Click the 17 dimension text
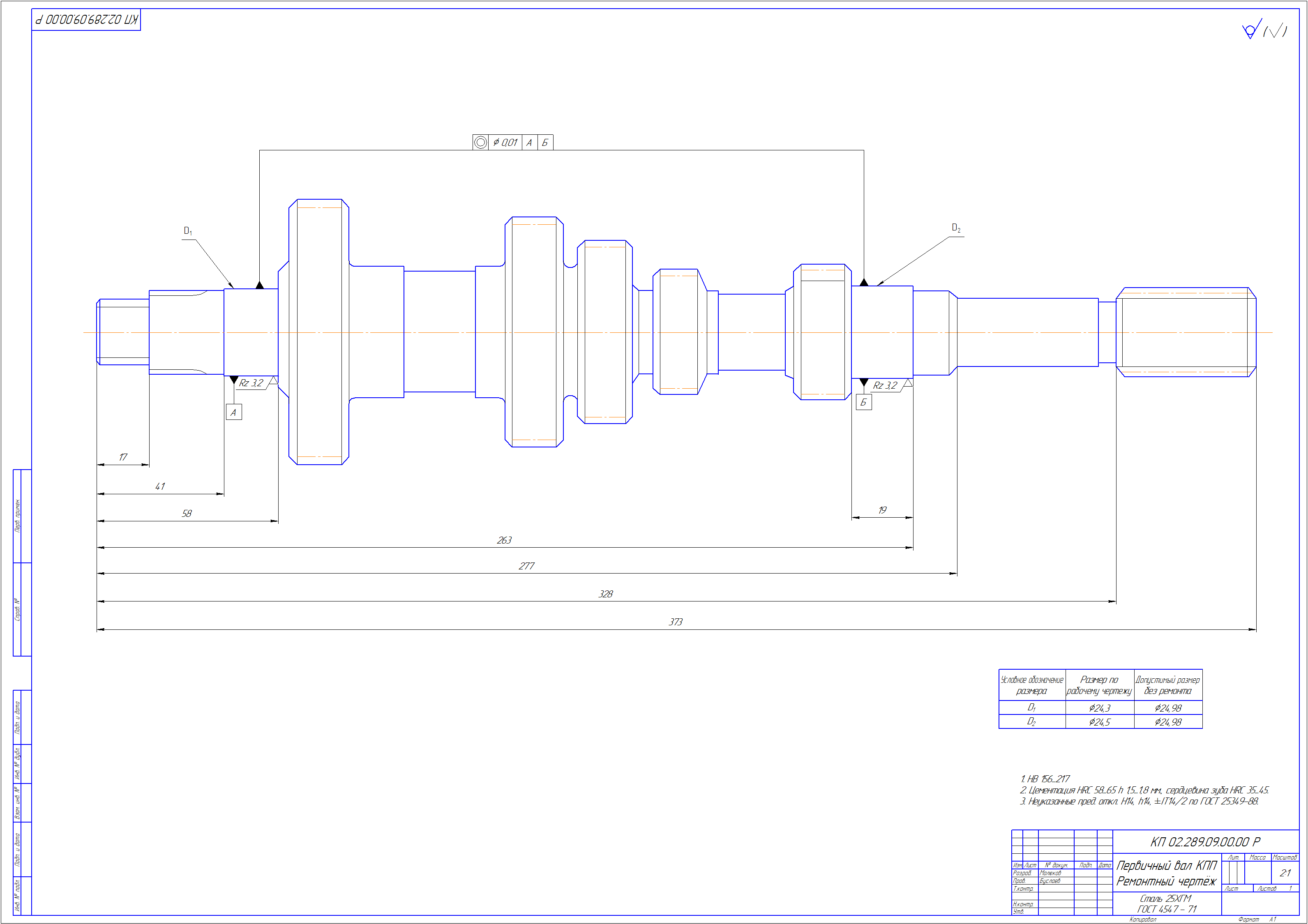Image resolution: width=1308 pixels, height=924 pixels. tap(123, 457)
